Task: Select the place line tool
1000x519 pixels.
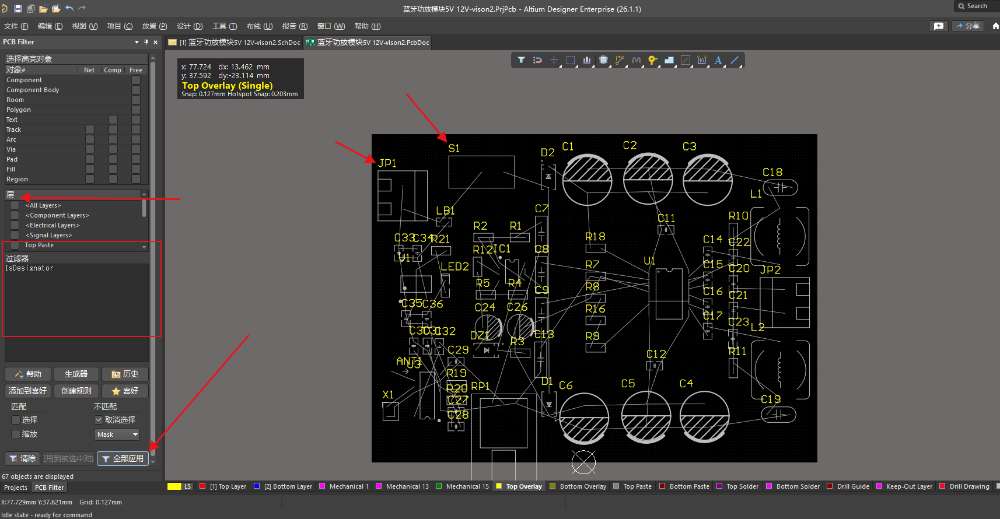Action: [x=735, y=60]
